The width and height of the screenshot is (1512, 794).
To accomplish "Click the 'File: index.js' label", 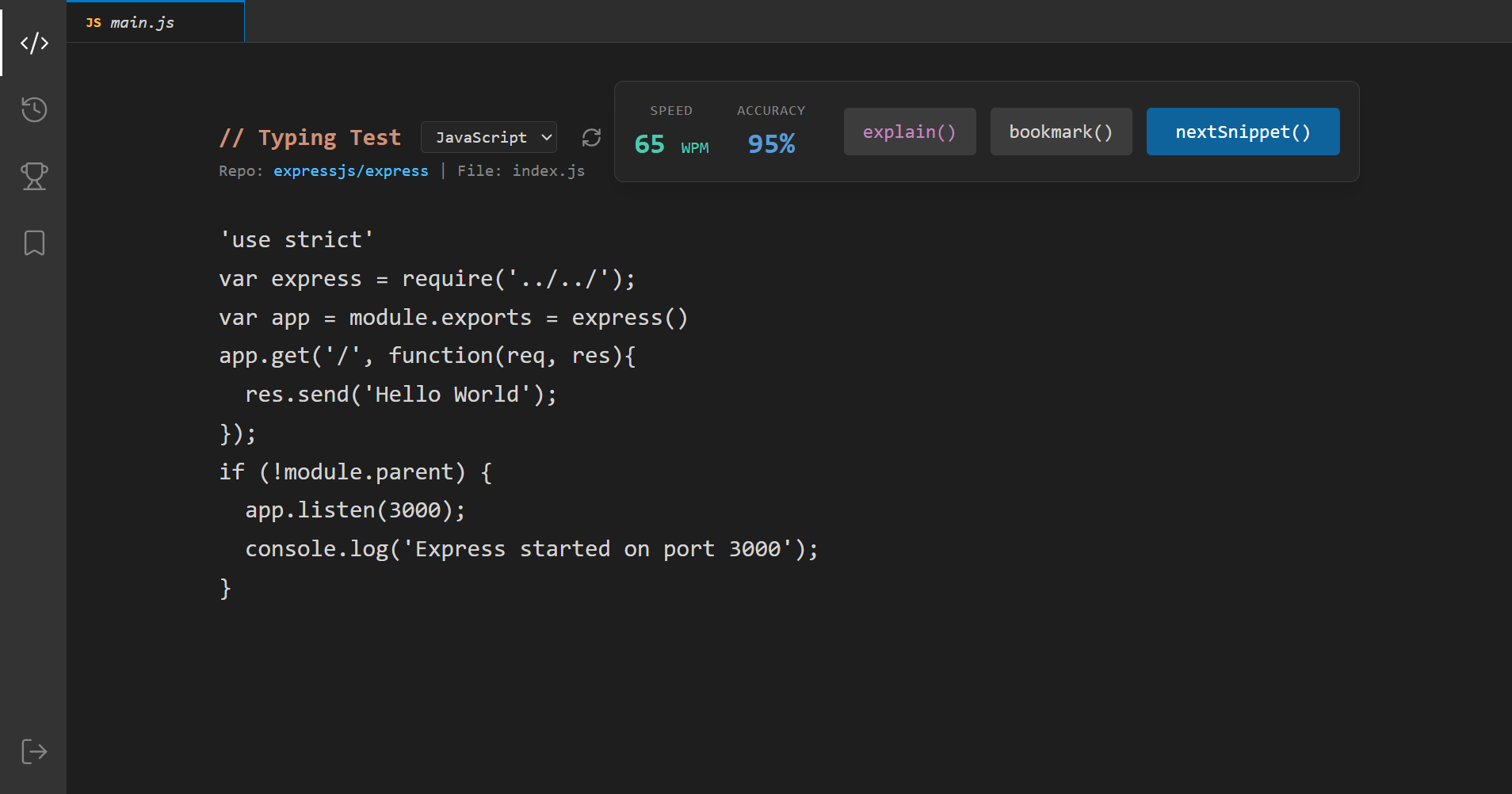I will pyautogui.click(x=521, y=170).
